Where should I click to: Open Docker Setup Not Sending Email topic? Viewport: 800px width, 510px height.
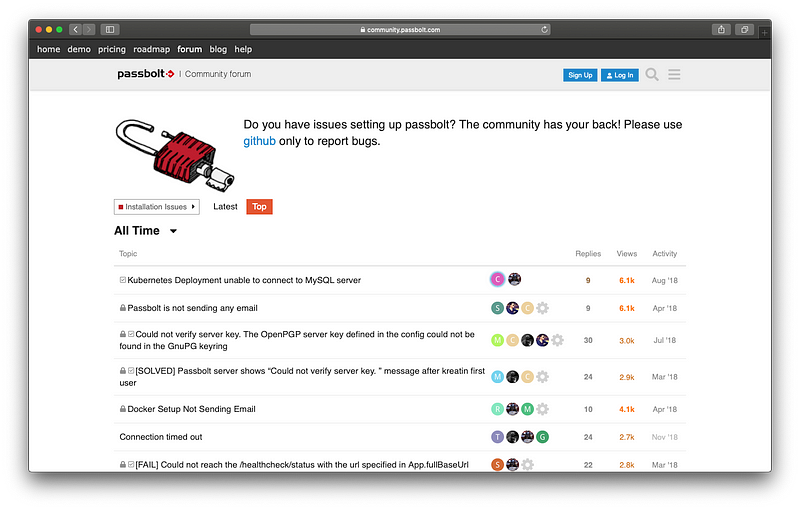[191, 409]
